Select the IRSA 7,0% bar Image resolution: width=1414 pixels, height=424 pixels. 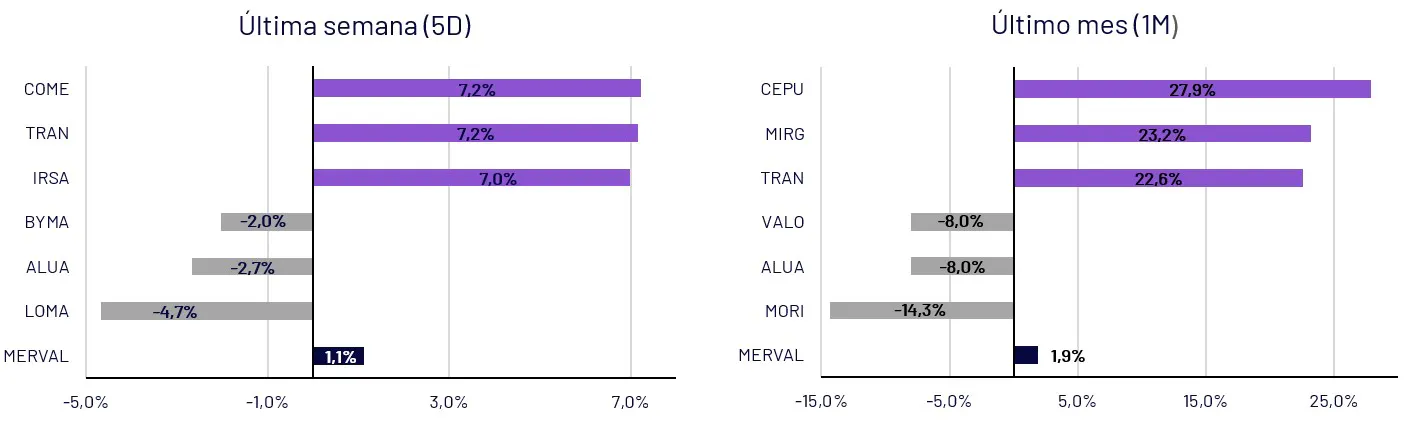[471, 178]
